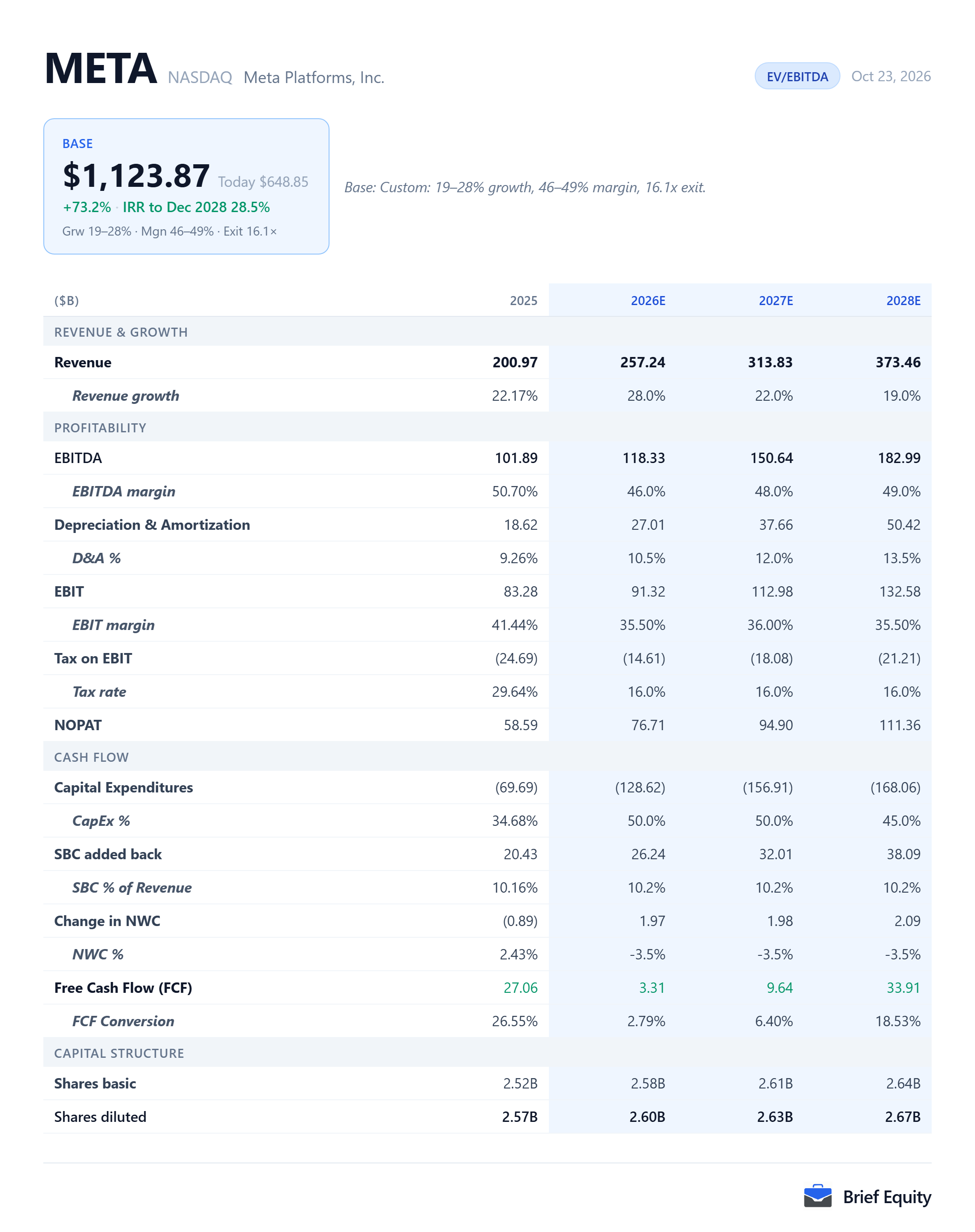Click 2028E revenue value 373.46

(899, 362)
